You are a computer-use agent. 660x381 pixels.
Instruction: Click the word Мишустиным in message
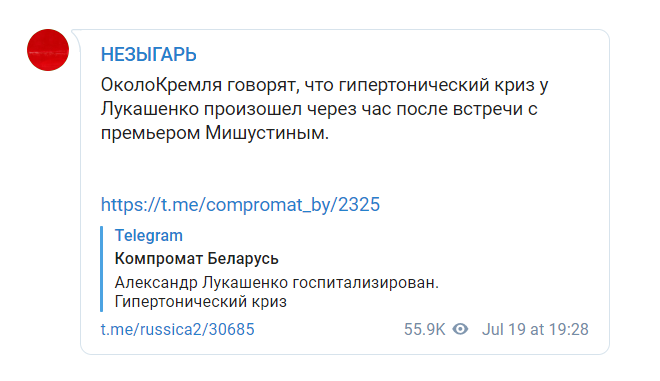coord(267,133)
